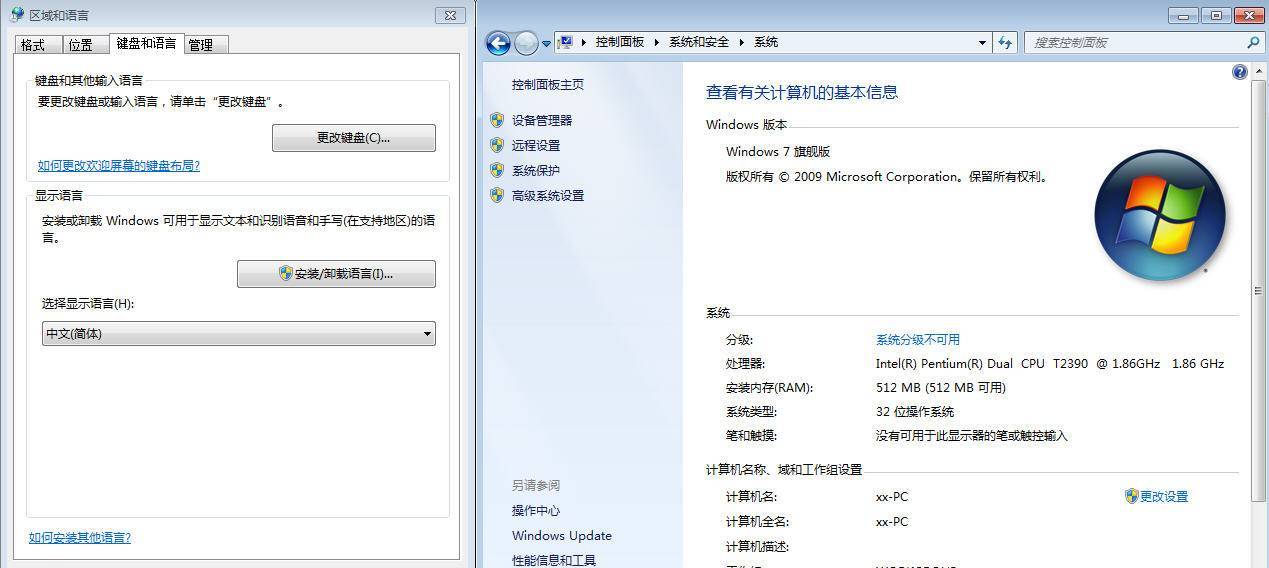This screenshot has width=1269, height=568.
Task: Click the xx-PC value next to 计算机名
Action: (892, 496)
